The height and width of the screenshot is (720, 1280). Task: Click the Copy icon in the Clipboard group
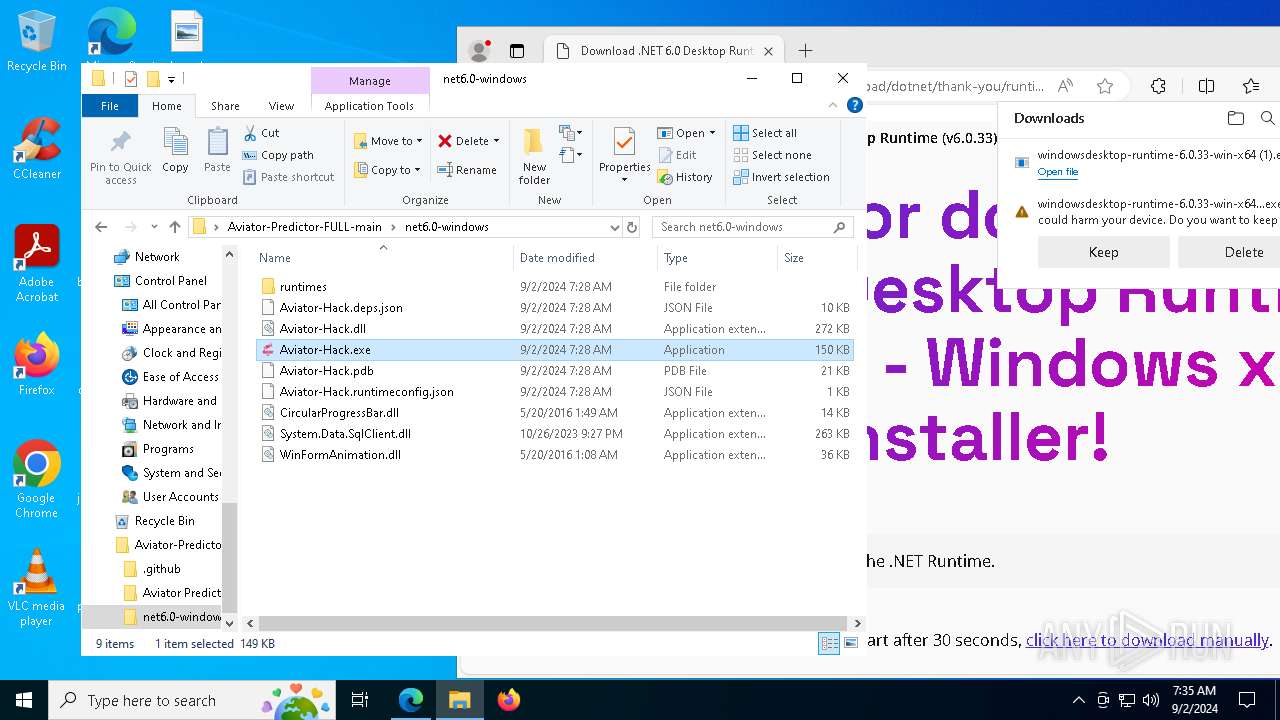[x=175, y=150]
